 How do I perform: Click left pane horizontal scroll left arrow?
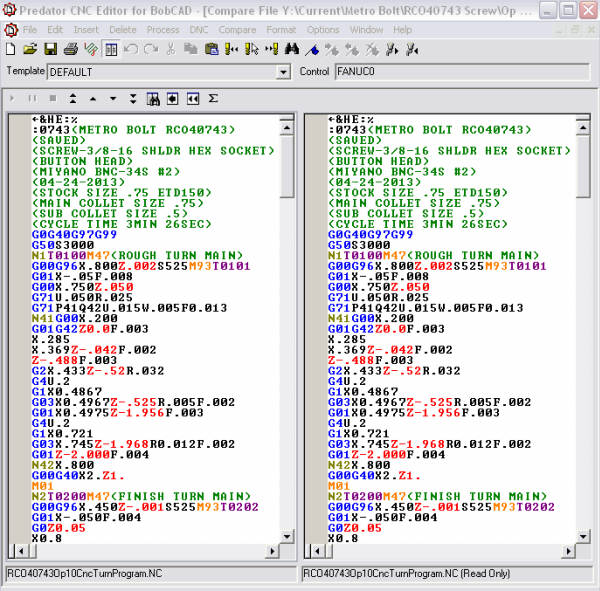21,551
